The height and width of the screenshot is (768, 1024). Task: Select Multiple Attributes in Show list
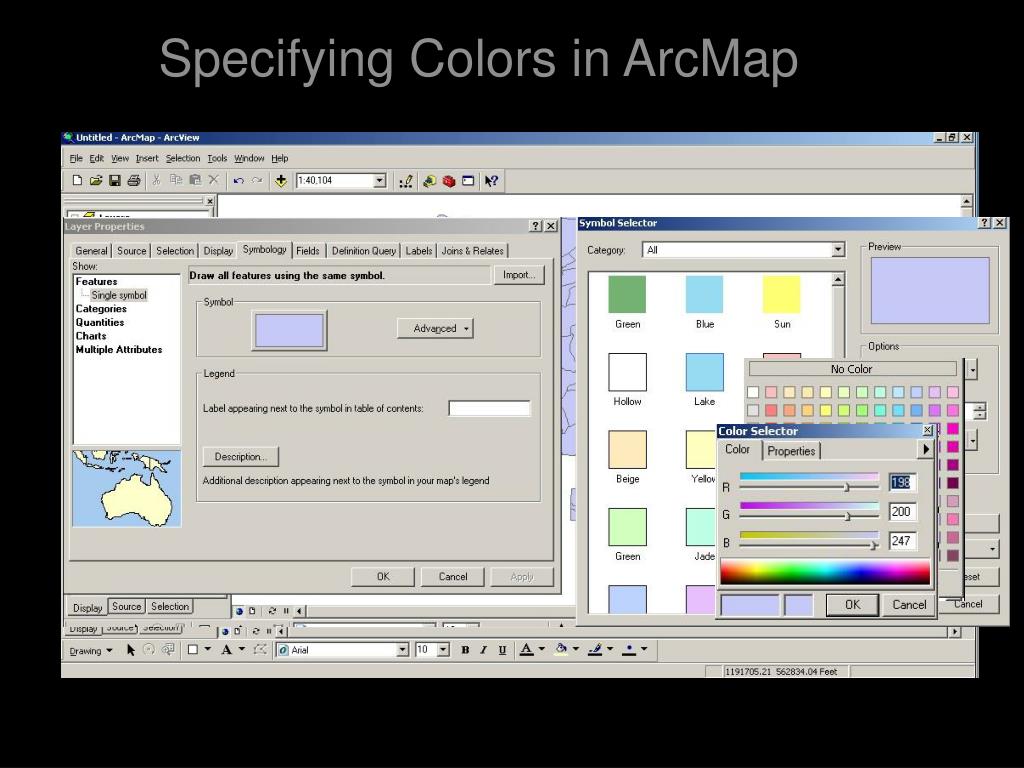point(119,350)
